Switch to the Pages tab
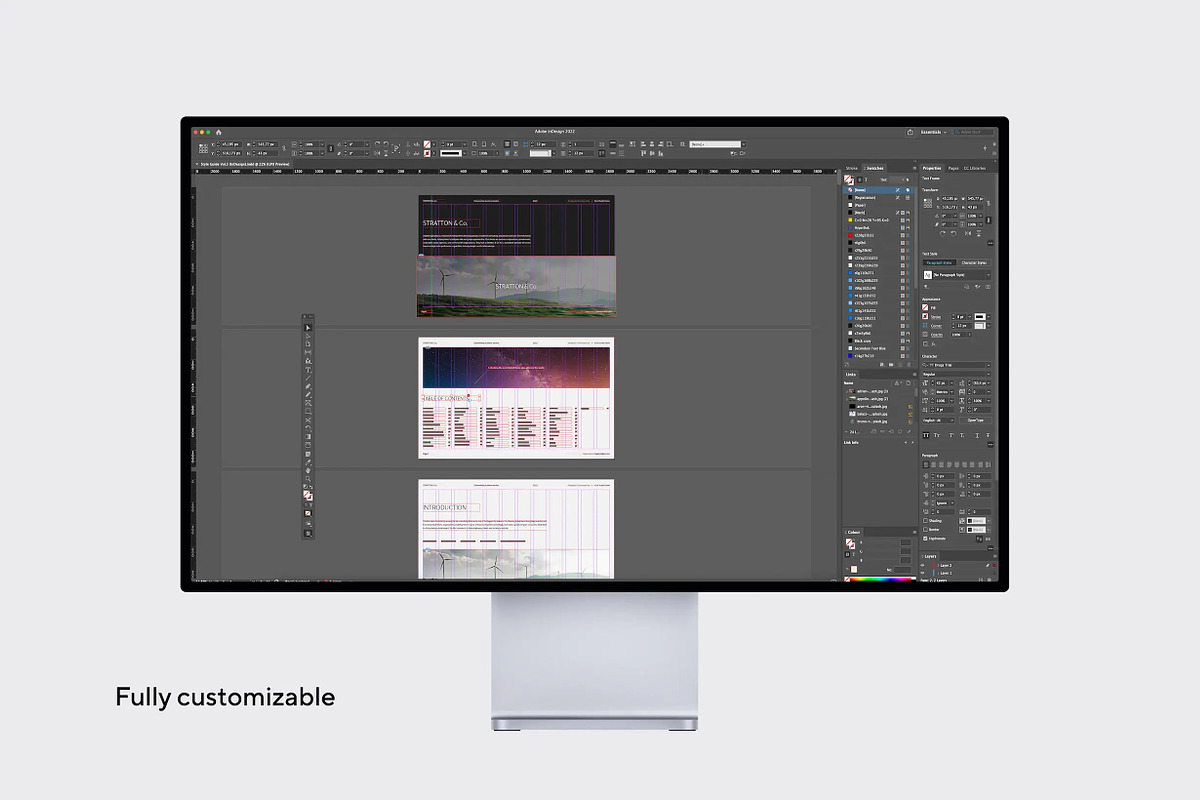The height and width of the screenshot is (800, 1200). pos(953,168)
